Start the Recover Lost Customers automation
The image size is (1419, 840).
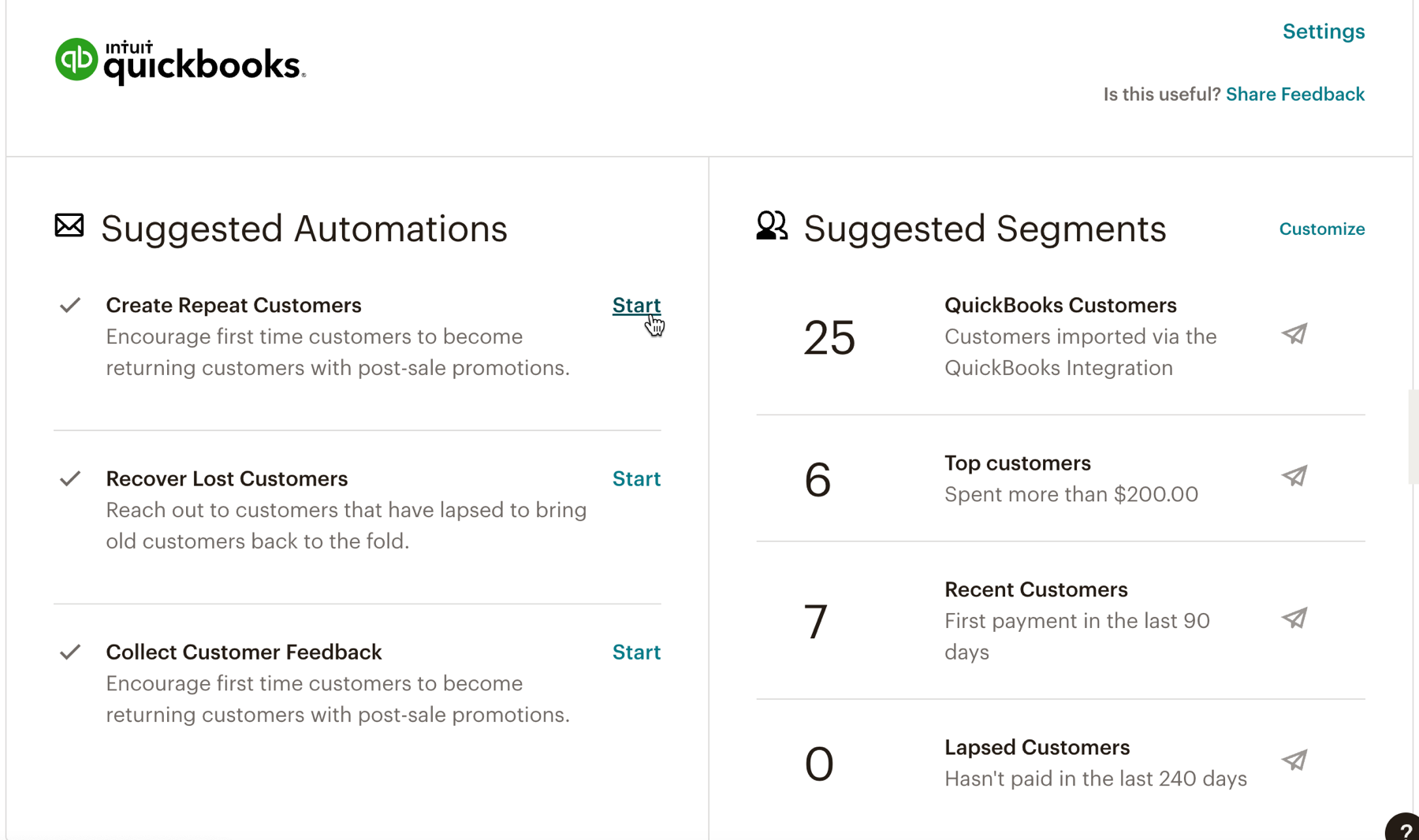click(636, 478)
